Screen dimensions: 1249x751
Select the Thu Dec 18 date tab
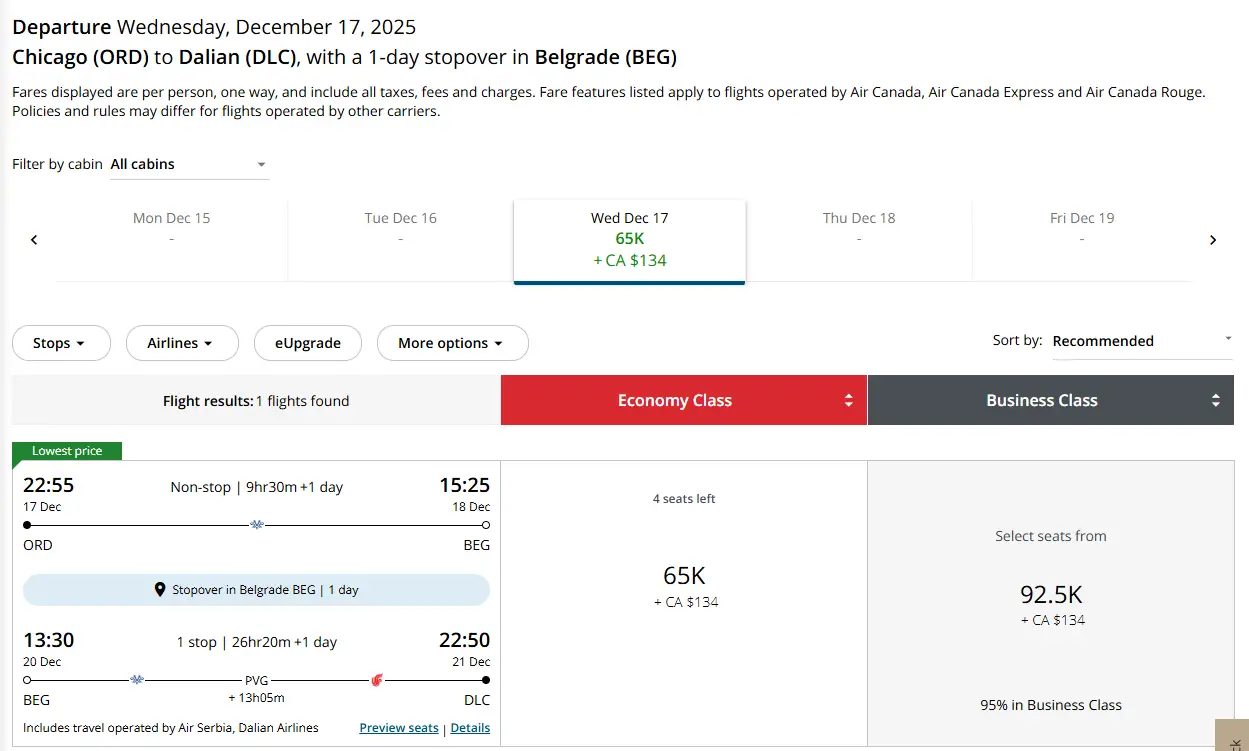point(859,229)
